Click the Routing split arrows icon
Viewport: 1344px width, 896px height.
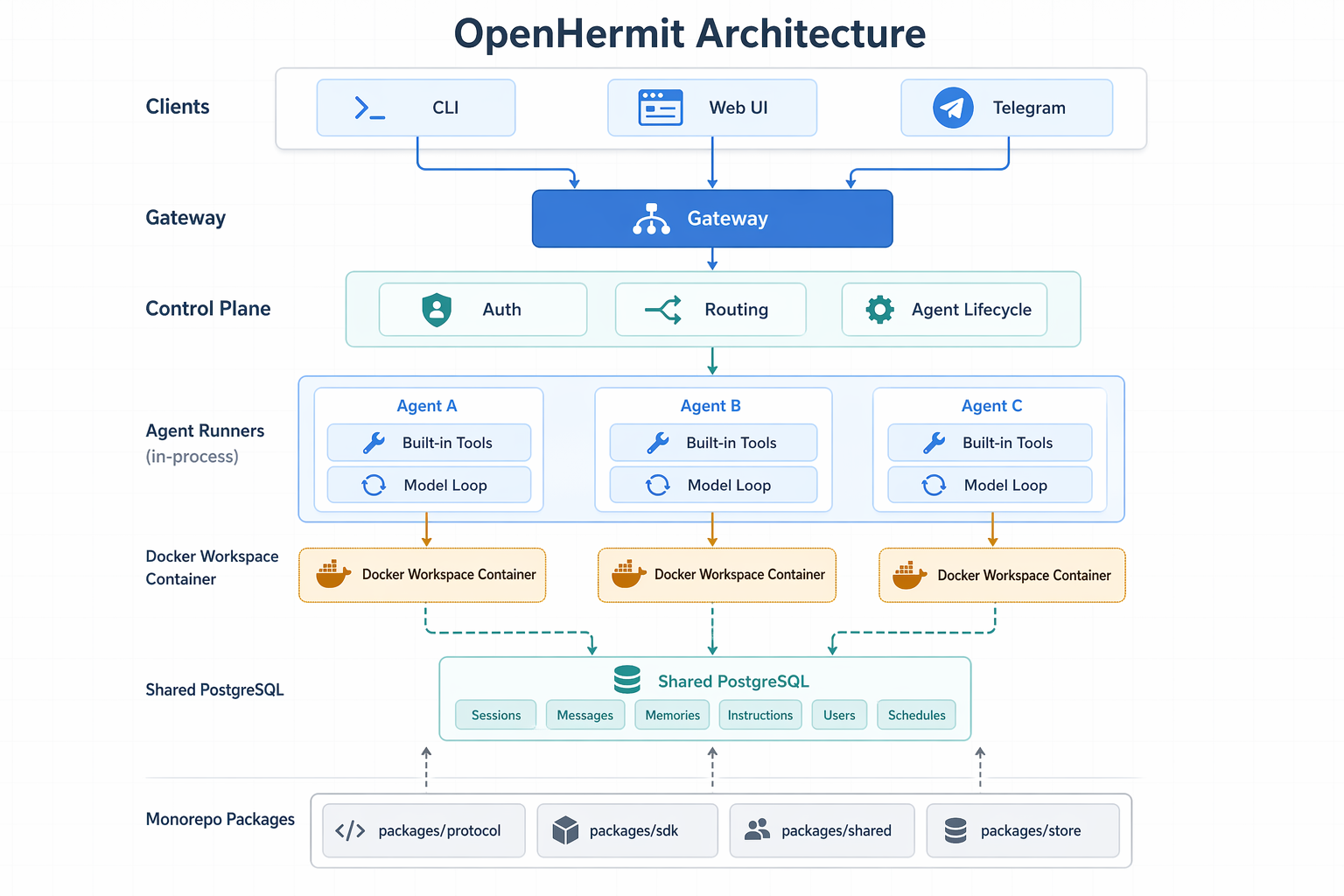[663, 310]
